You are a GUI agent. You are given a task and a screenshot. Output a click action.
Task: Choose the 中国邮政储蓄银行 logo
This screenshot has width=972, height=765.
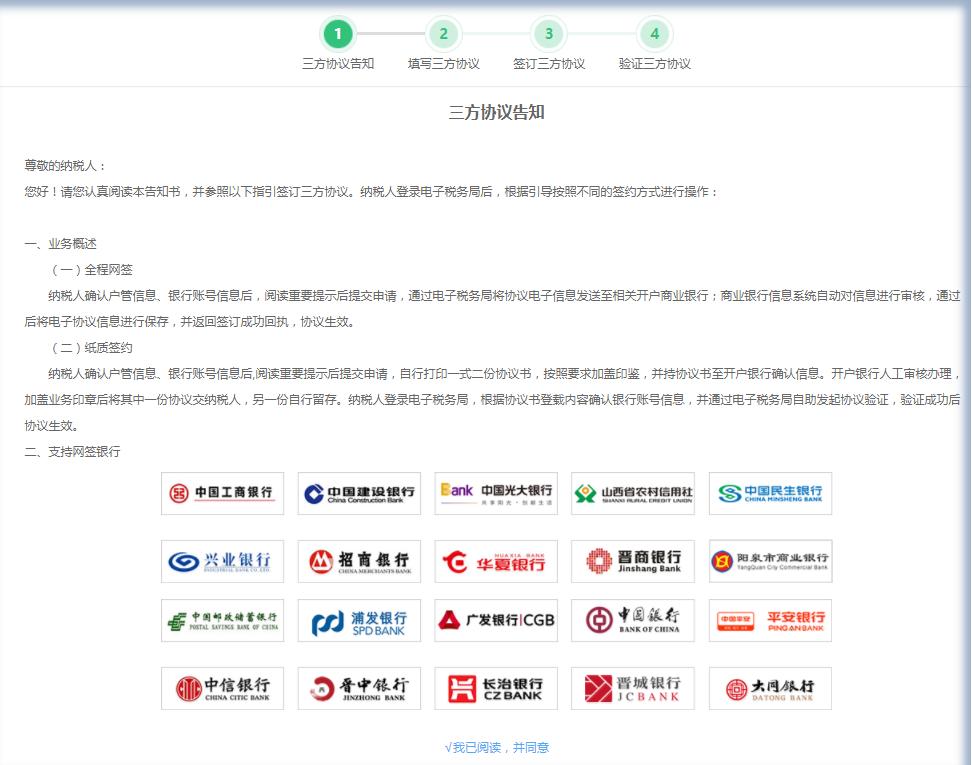[x=221, y=620]
